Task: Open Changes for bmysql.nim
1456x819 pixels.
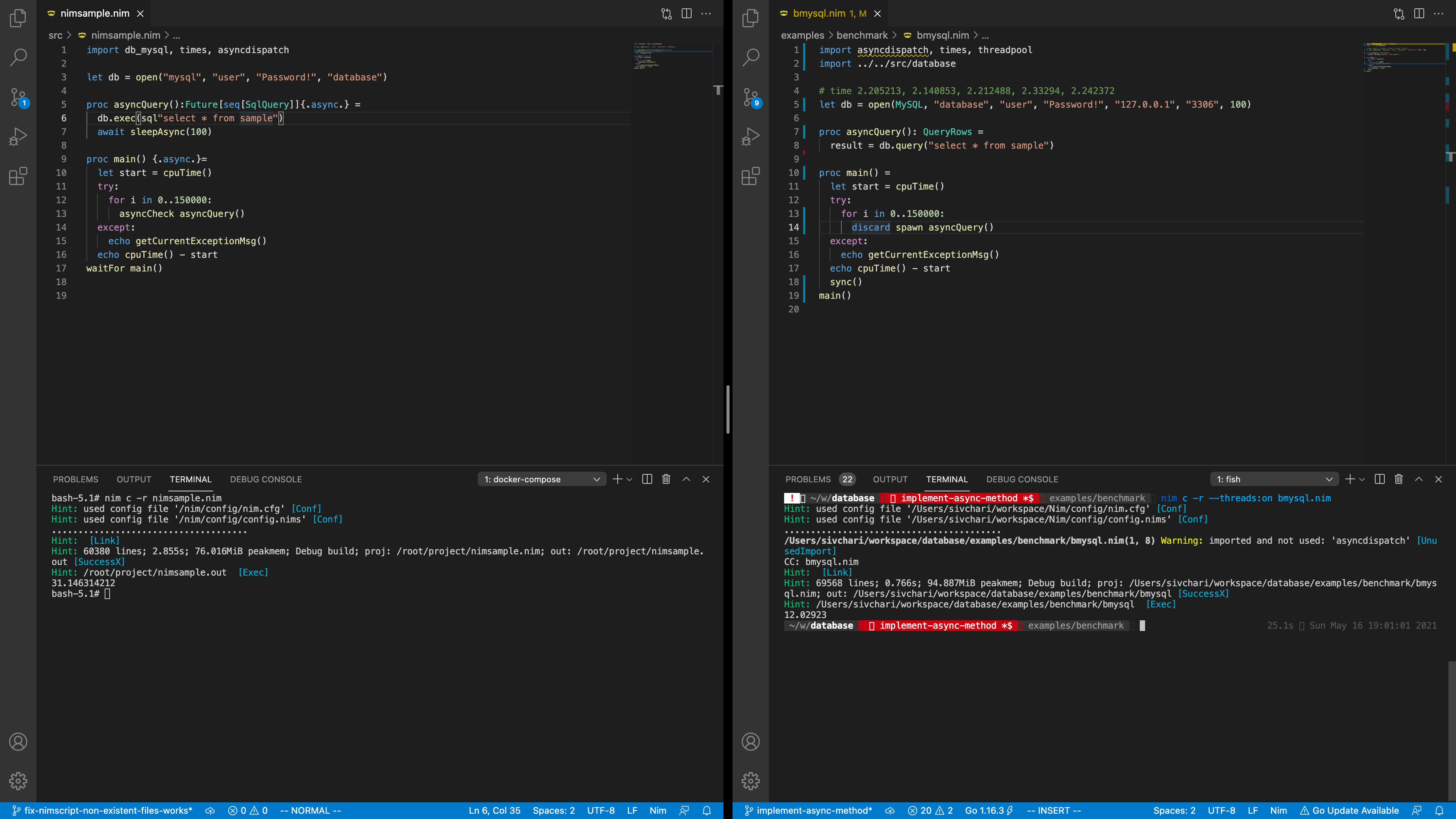Action: point(1399,14)
